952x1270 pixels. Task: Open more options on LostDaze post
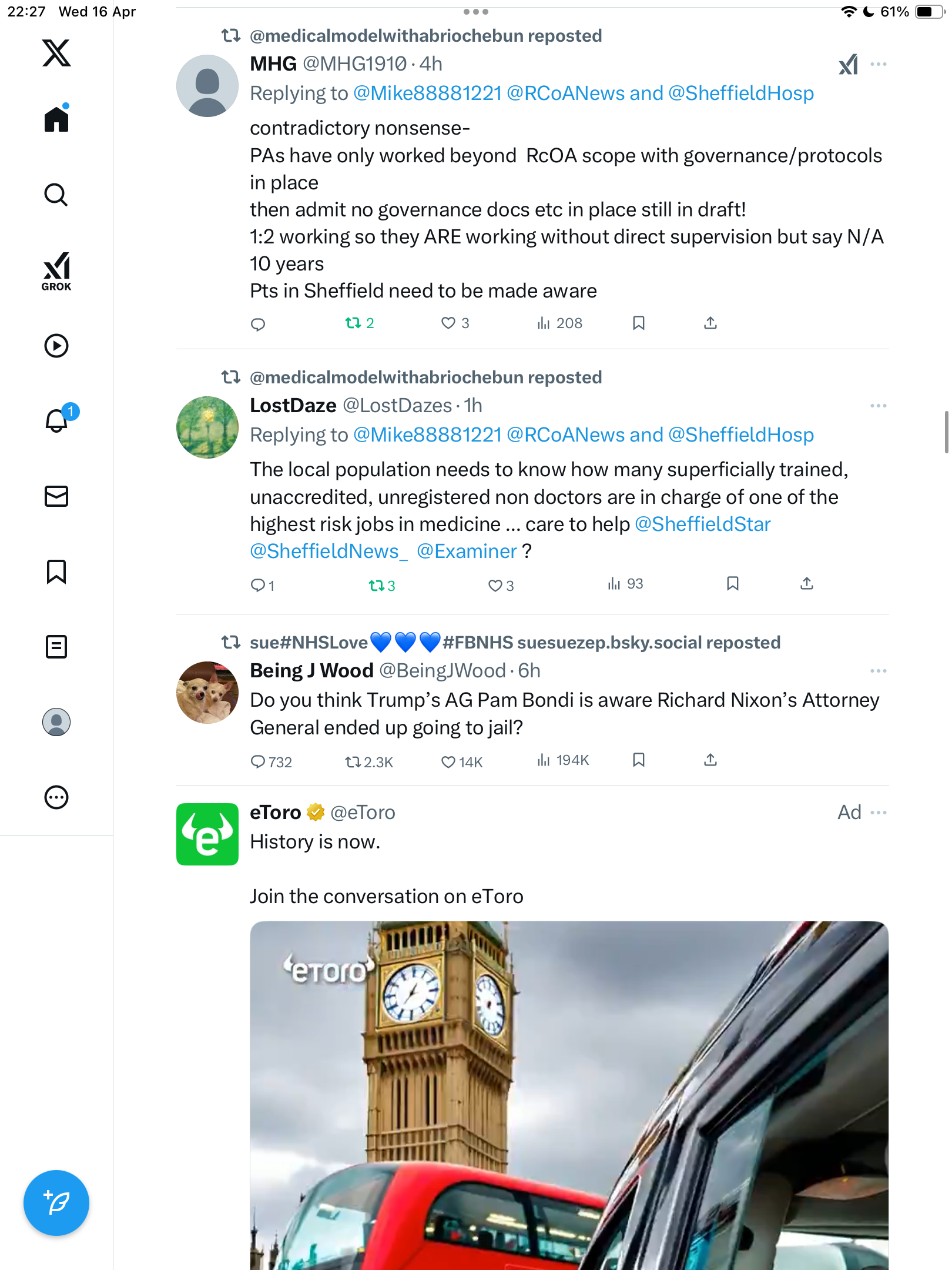coord(879,406)
